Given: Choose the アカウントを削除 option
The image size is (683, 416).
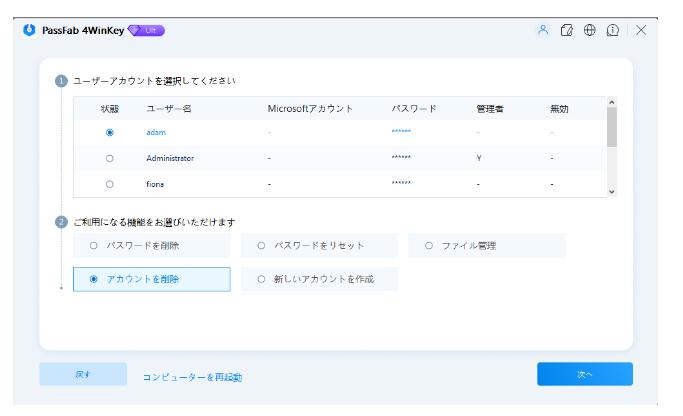Looking at the screenshot, I should click(x=152, y=279).
